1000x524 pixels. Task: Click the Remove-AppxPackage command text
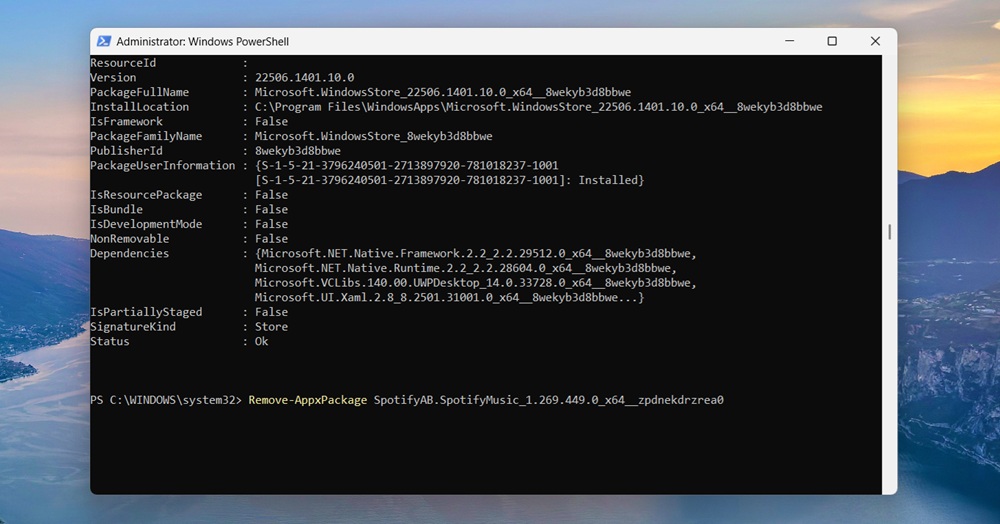pyautogui.click(x=307, y=400)
